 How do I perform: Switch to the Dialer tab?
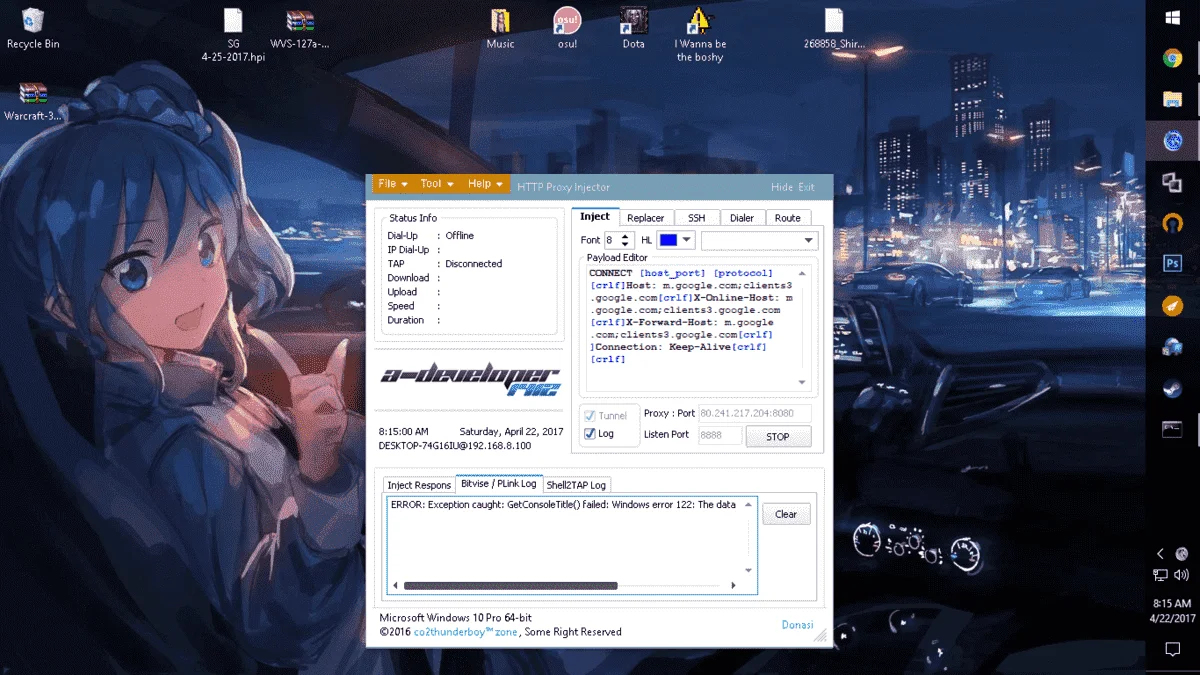click(x=742, y=218)
